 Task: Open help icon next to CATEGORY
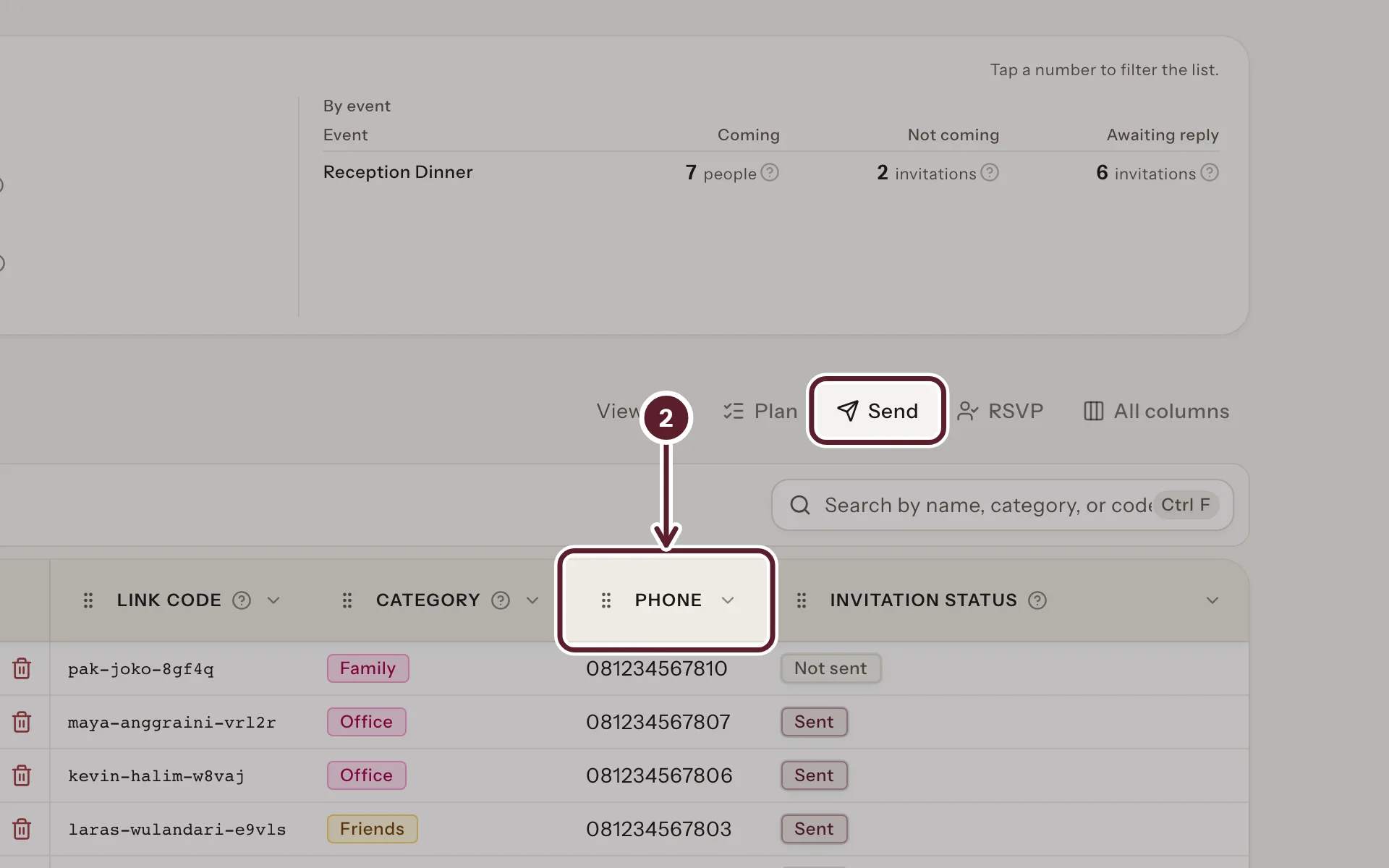pos(501,600)
